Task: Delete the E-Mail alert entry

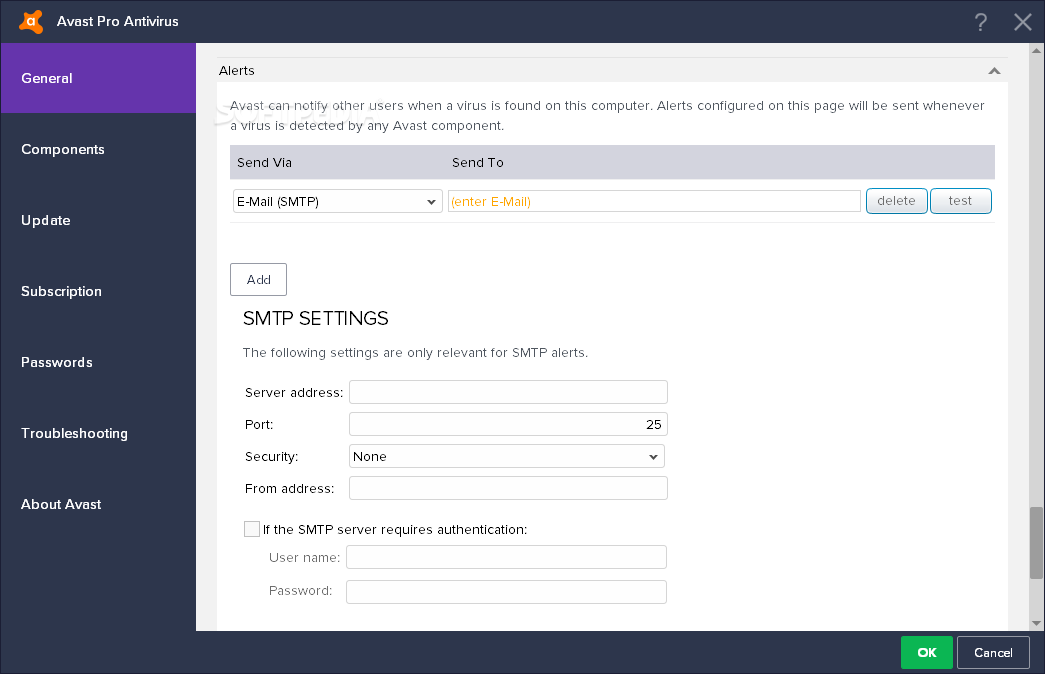Action: (x=896, y=201)
